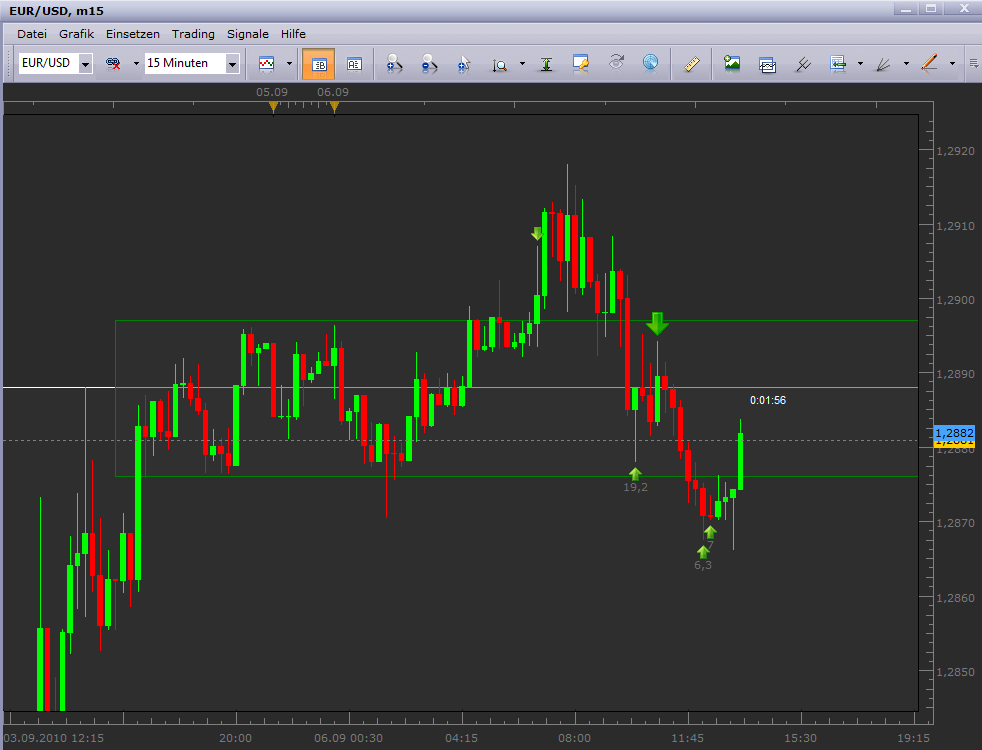The width and height of the screenshot is (982, 750).
Task: Click the zoom in magnifier icon
Action: (x=395, y=64)
